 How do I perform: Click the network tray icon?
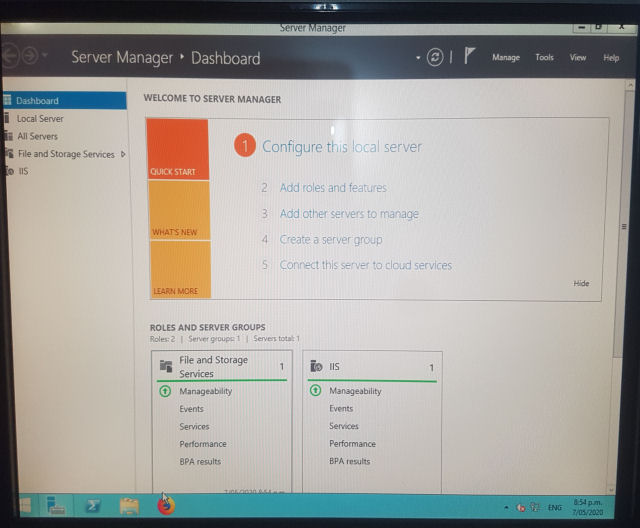coord(535,507)
